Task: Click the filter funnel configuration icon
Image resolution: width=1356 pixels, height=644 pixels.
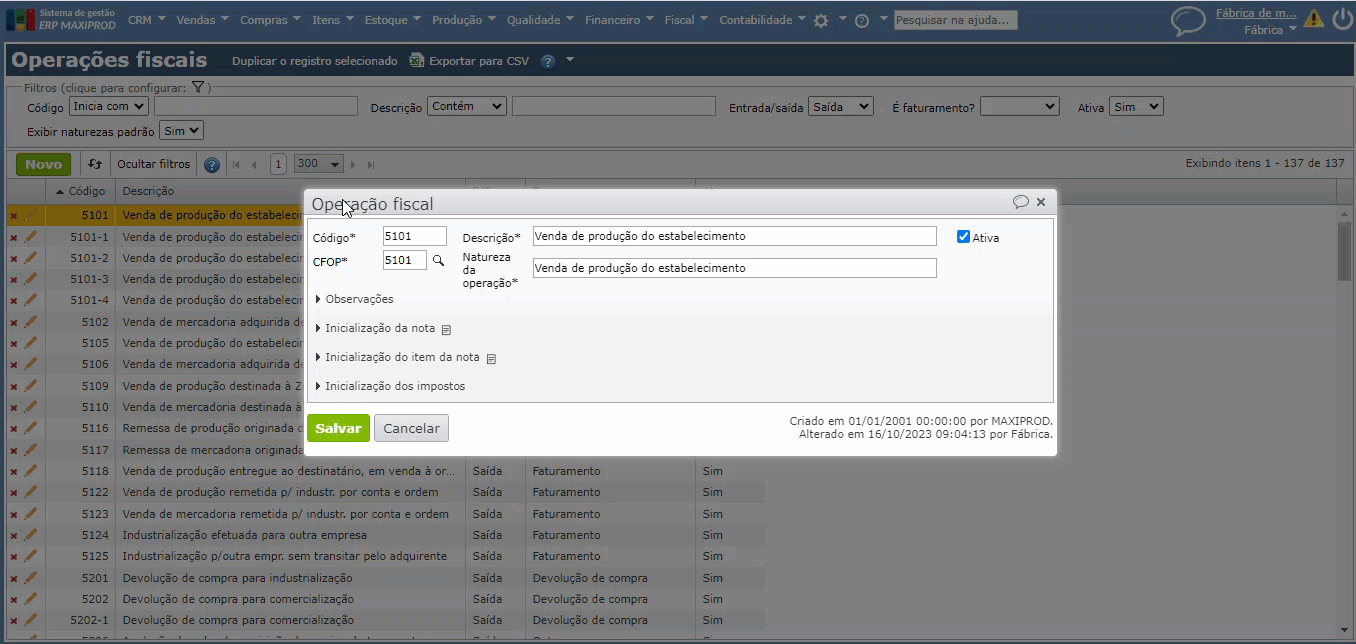Action: tap(198, 88)
